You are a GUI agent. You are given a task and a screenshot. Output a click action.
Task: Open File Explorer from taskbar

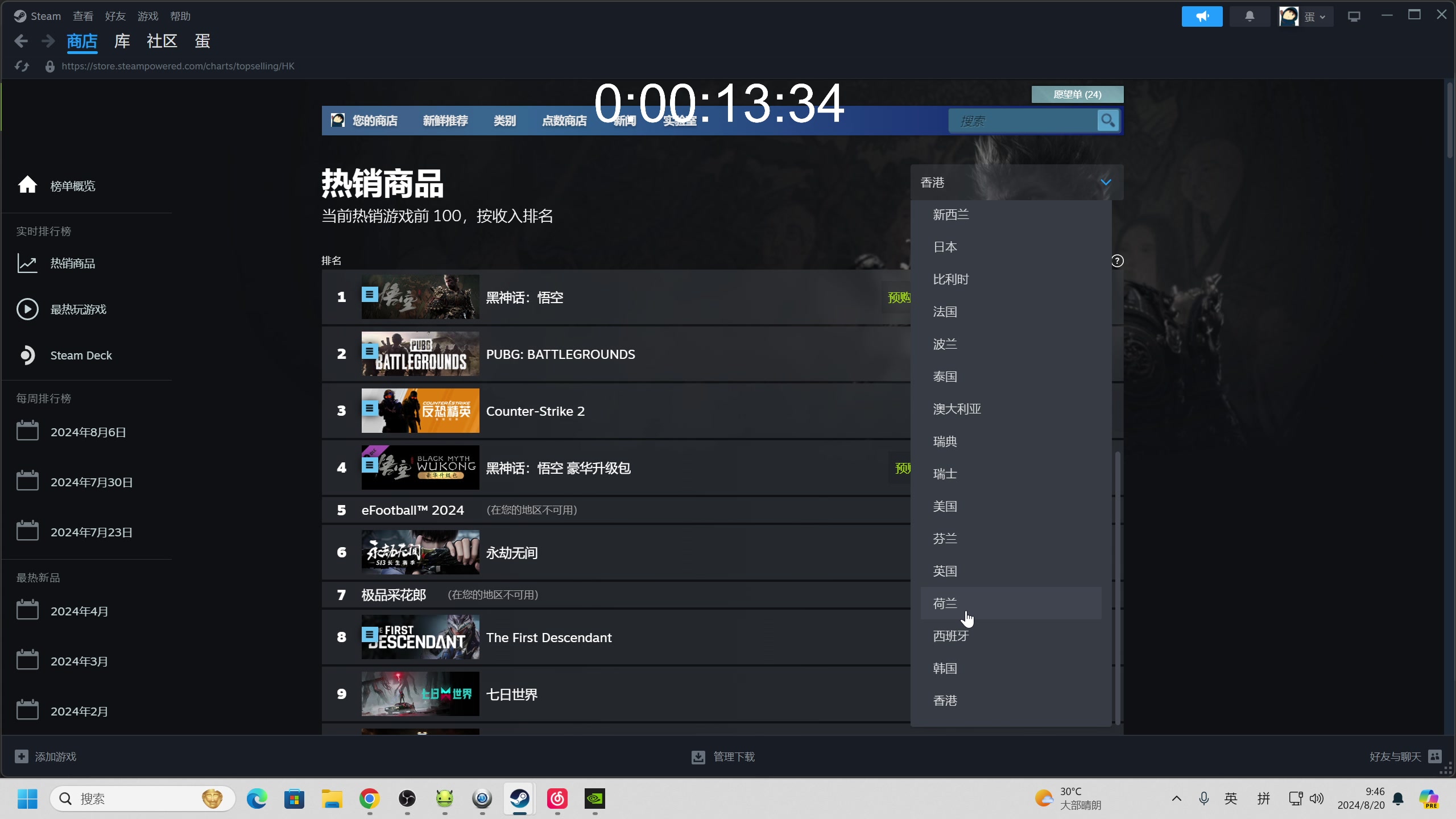pyautogui.click(x=332, y=799)
